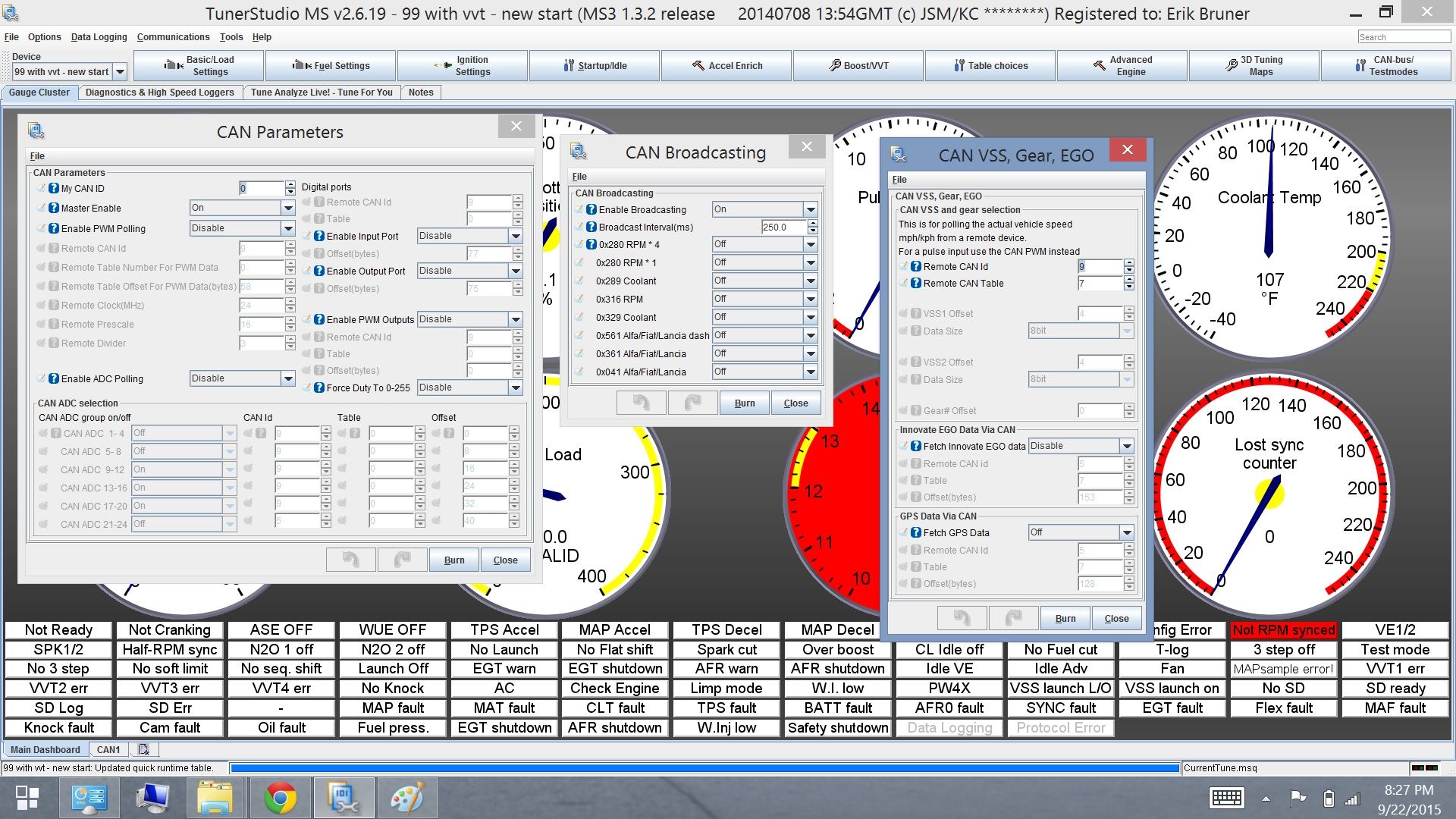Click Close in the CAN Broadcasting dialog
Viewport: 1456px width, 819px height.
795,403
